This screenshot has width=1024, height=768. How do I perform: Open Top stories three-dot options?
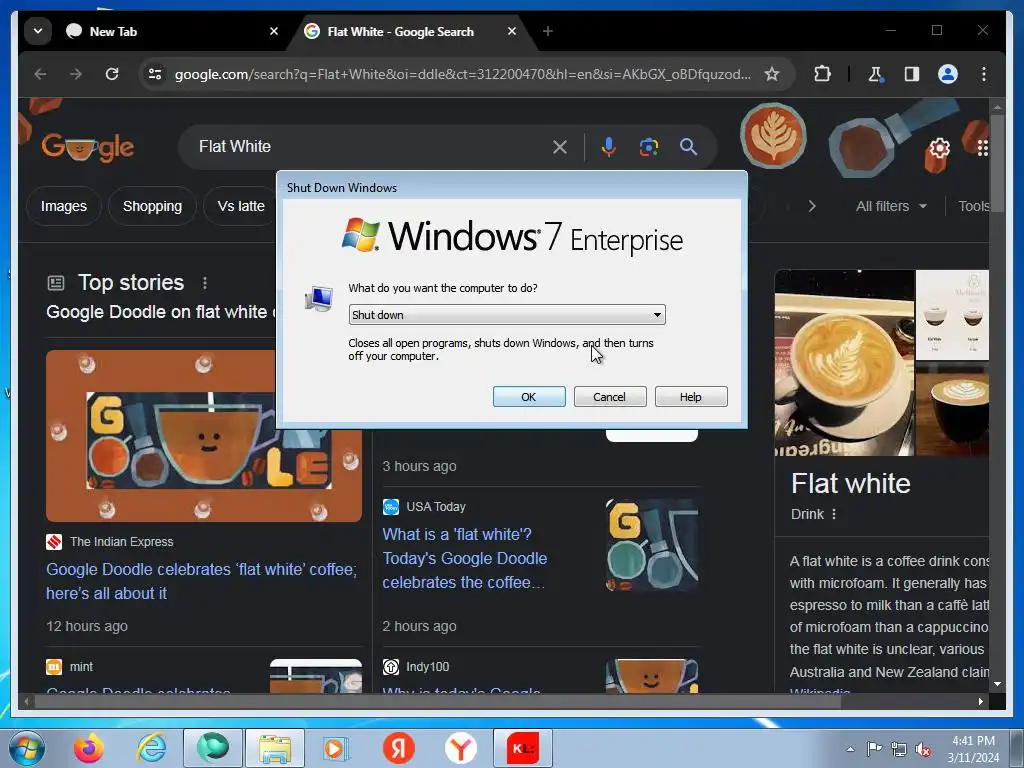point(205,283)
